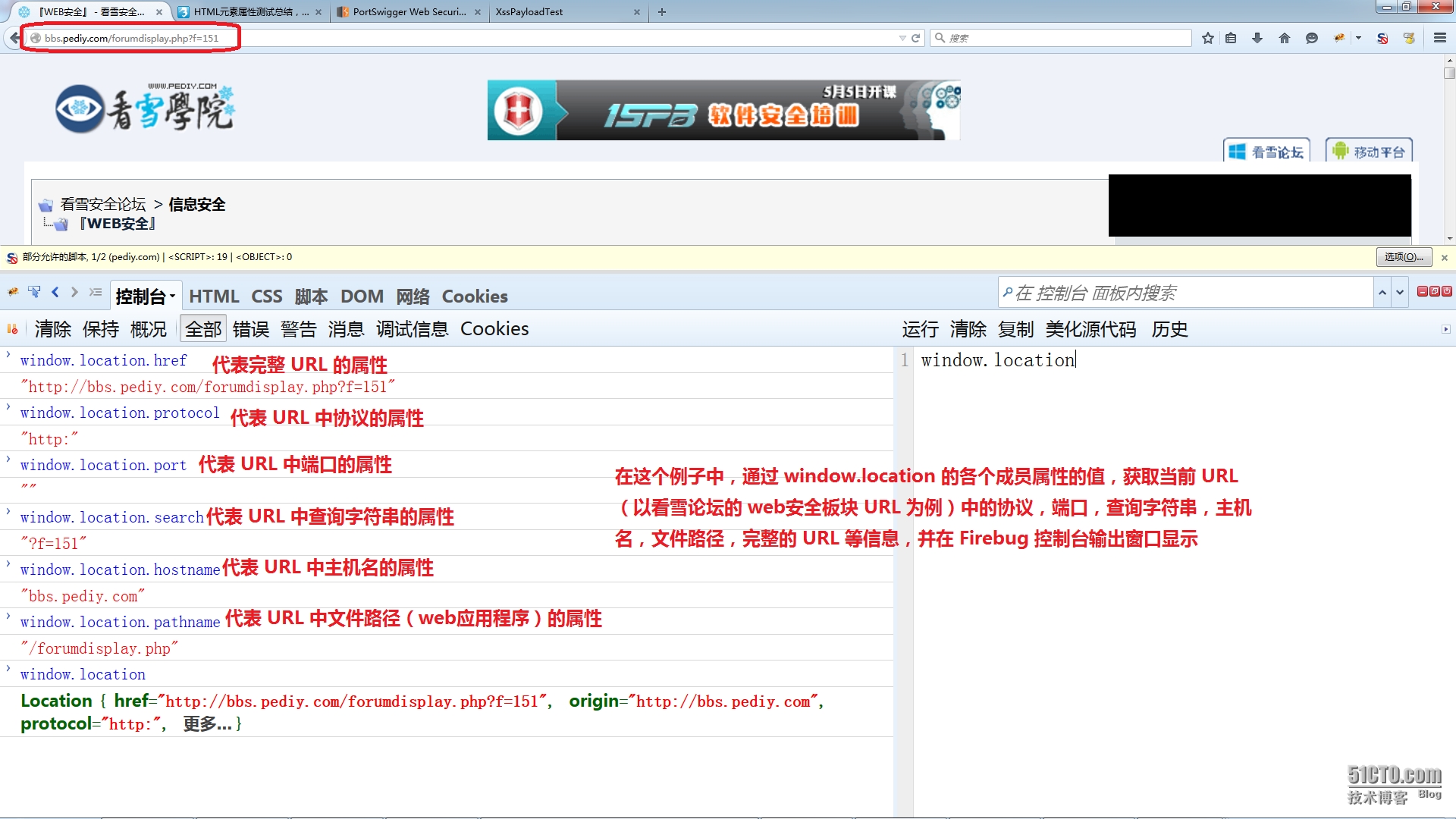Viewport: 1456px width, 819px height.
Task: Click 美化源代码 to prettify code
Action: point(1090,329)
